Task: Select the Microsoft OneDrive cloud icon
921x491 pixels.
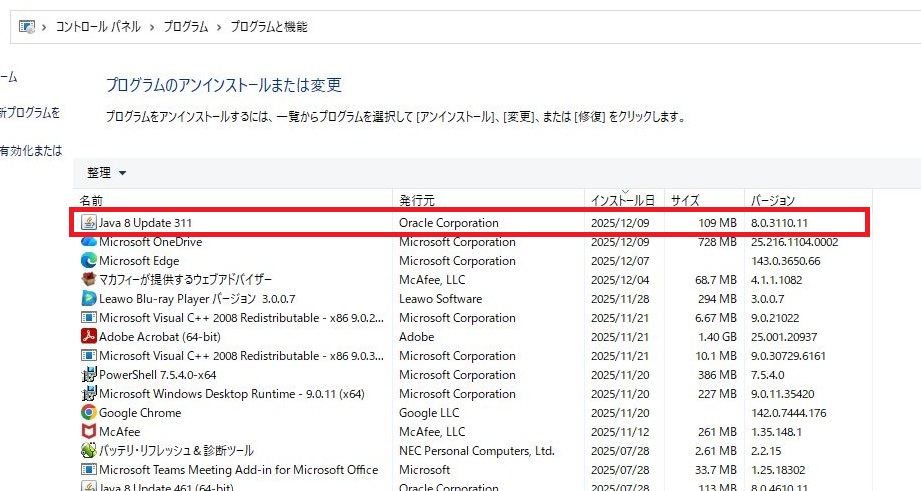Action: 88,242
